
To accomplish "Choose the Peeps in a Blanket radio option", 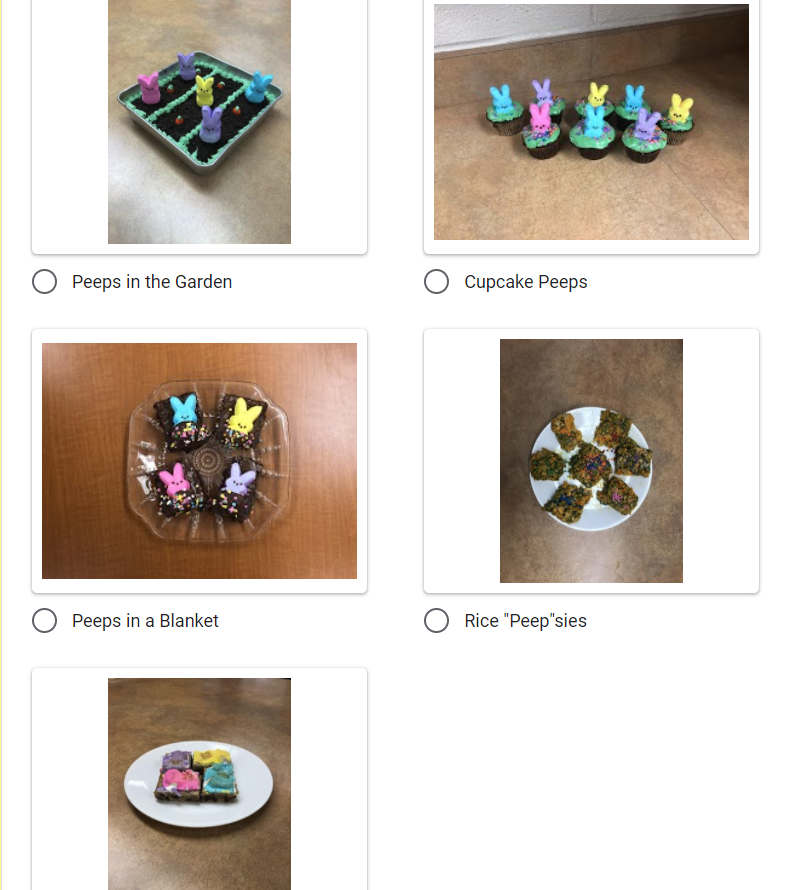I will 44,620.
